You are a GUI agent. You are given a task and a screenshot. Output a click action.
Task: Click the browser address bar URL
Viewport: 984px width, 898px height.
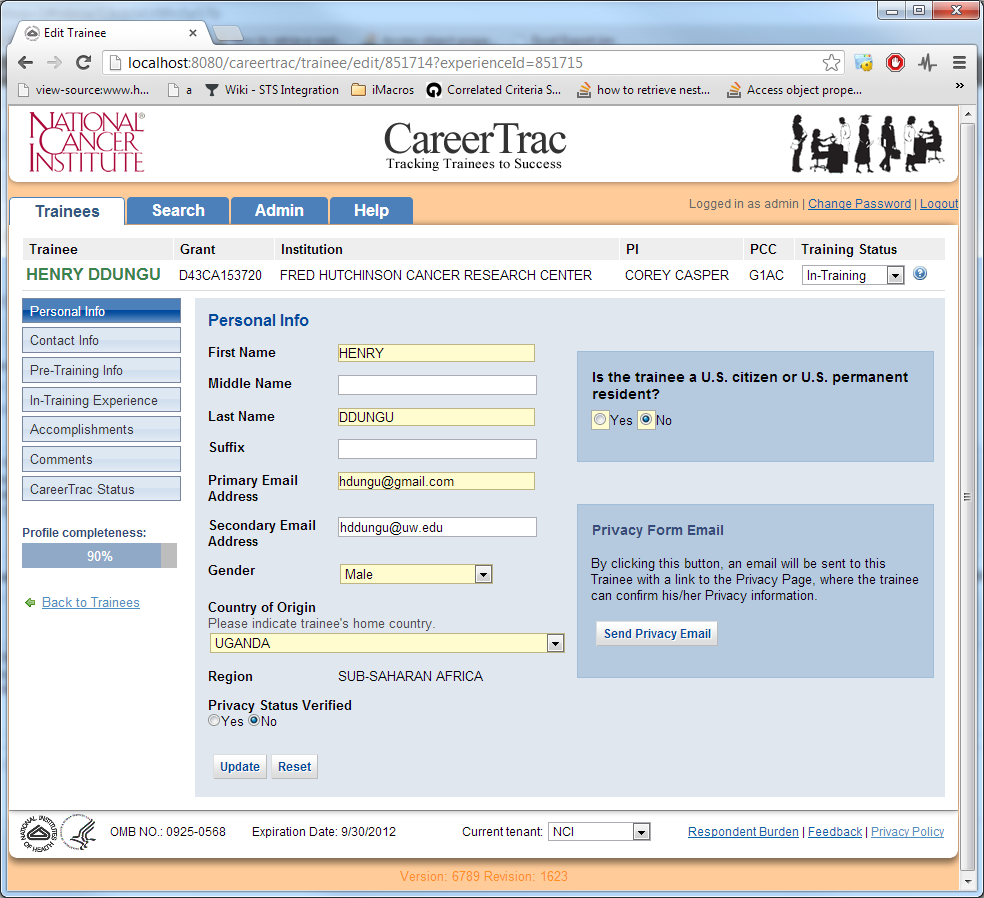355,63
